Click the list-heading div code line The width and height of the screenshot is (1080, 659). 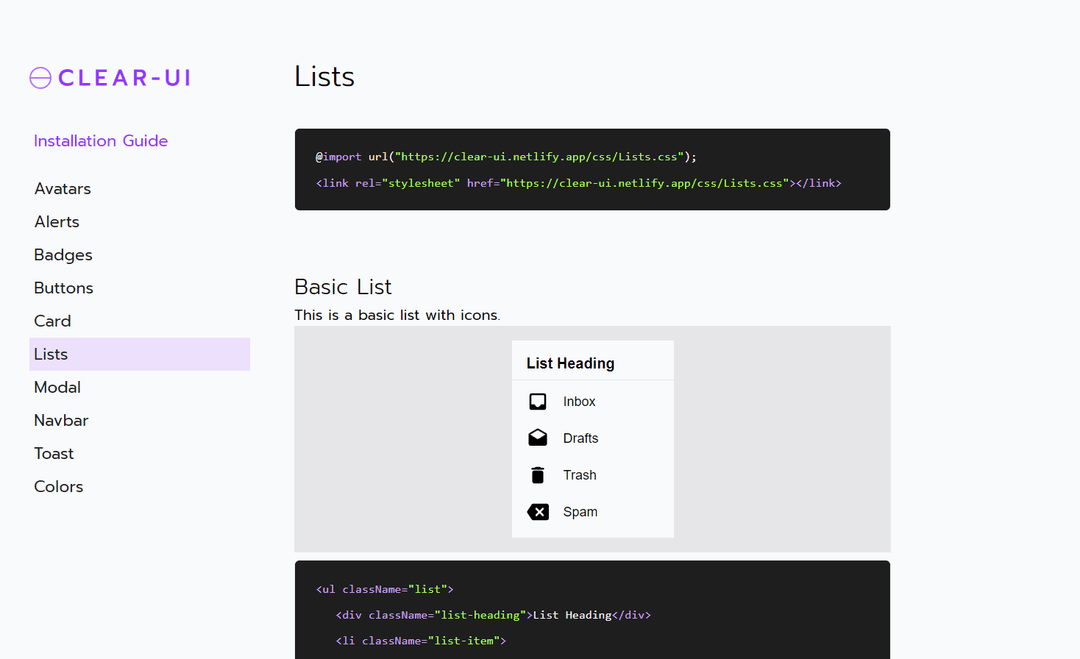[493, 615]
